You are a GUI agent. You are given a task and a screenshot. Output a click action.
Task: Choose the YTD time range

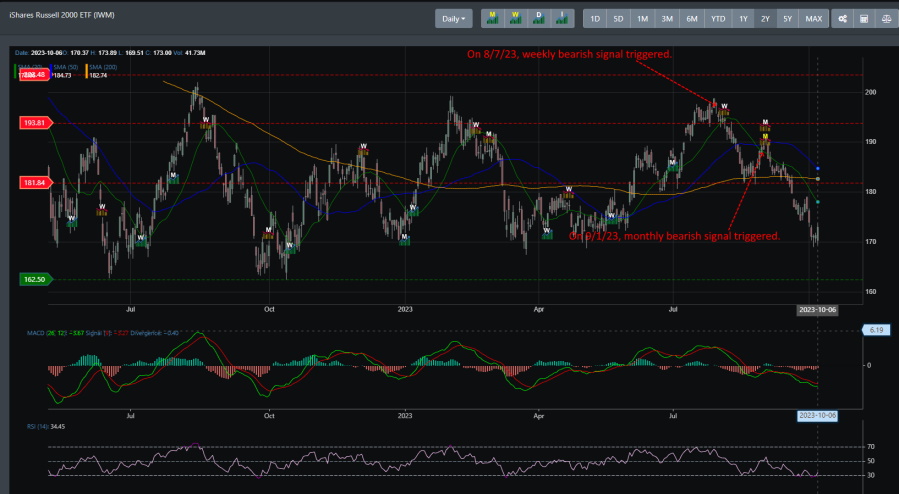pos(718,18)
